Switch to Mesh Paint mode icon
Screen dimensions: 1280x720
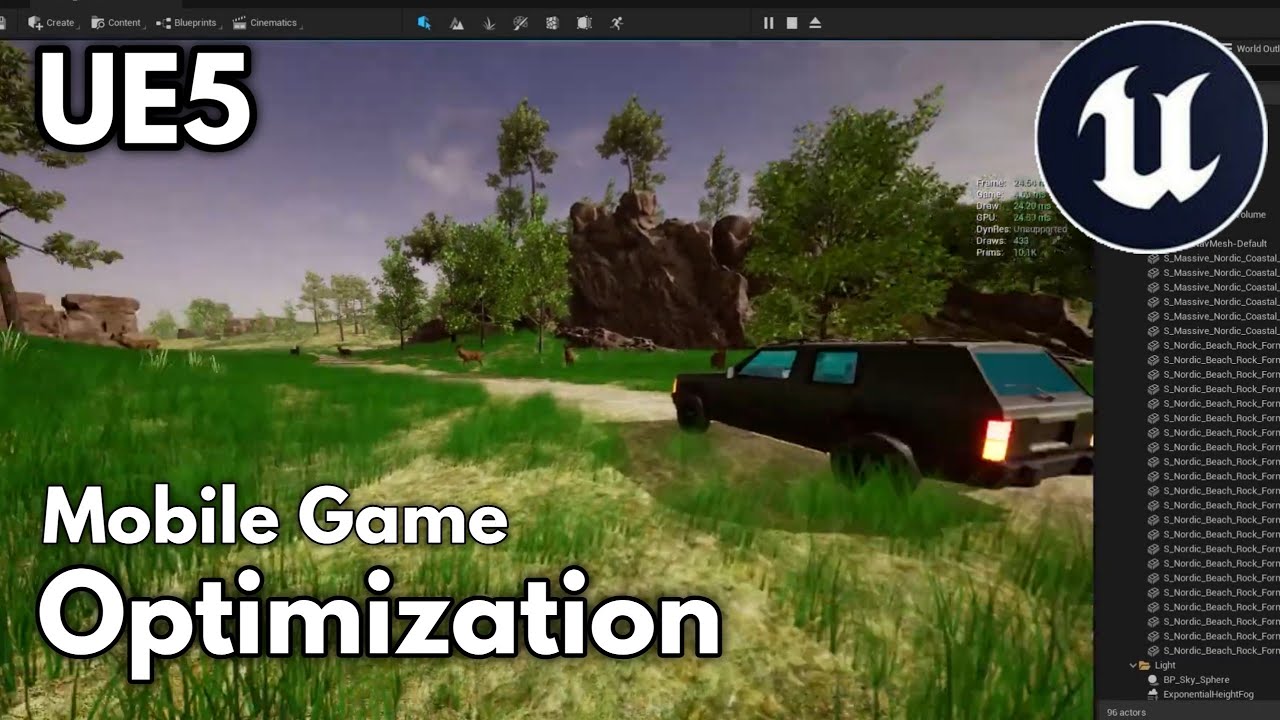520,22
